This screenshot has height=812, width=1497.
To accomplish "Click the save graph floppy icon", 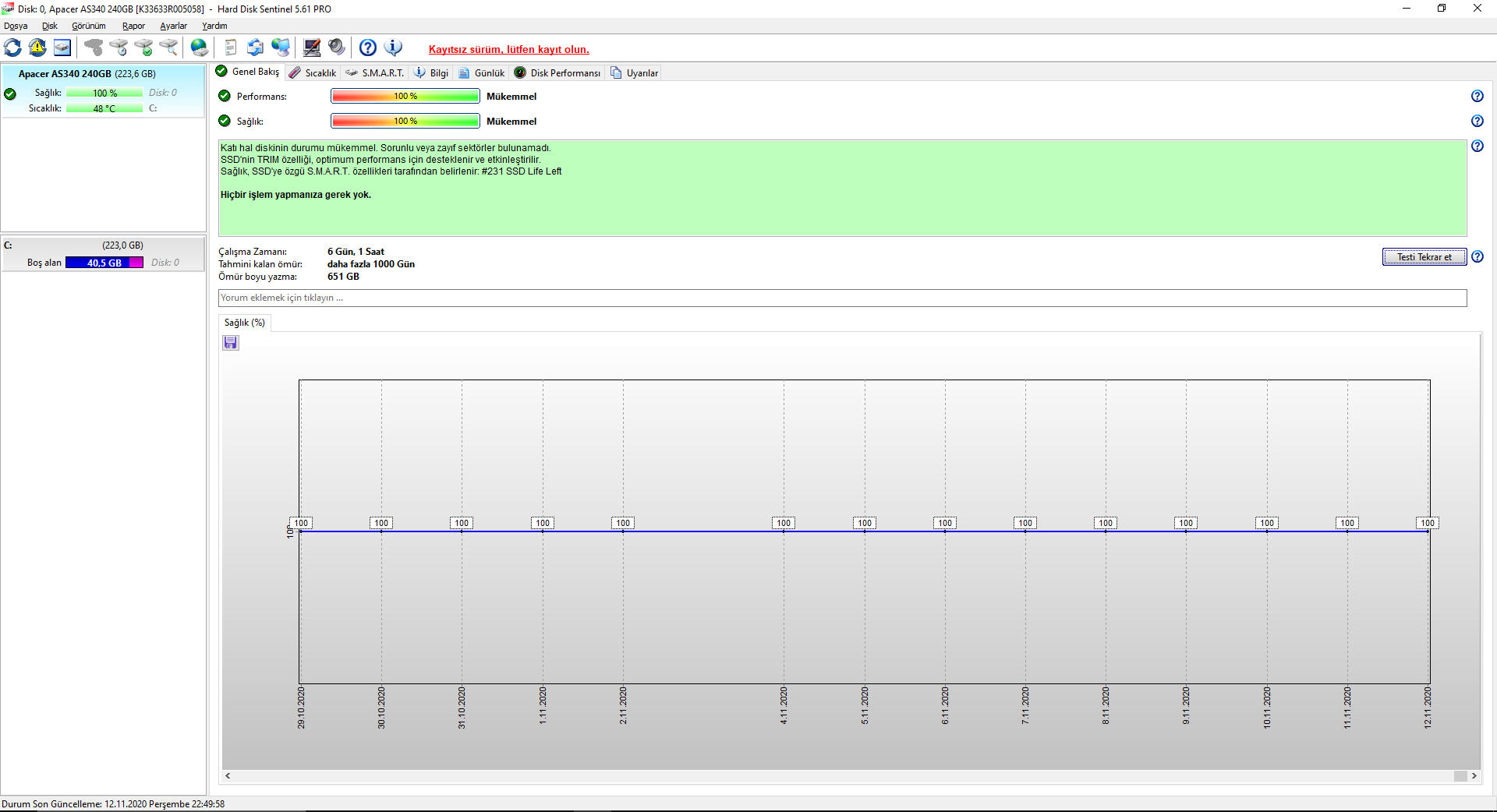I will click(231, 343).
